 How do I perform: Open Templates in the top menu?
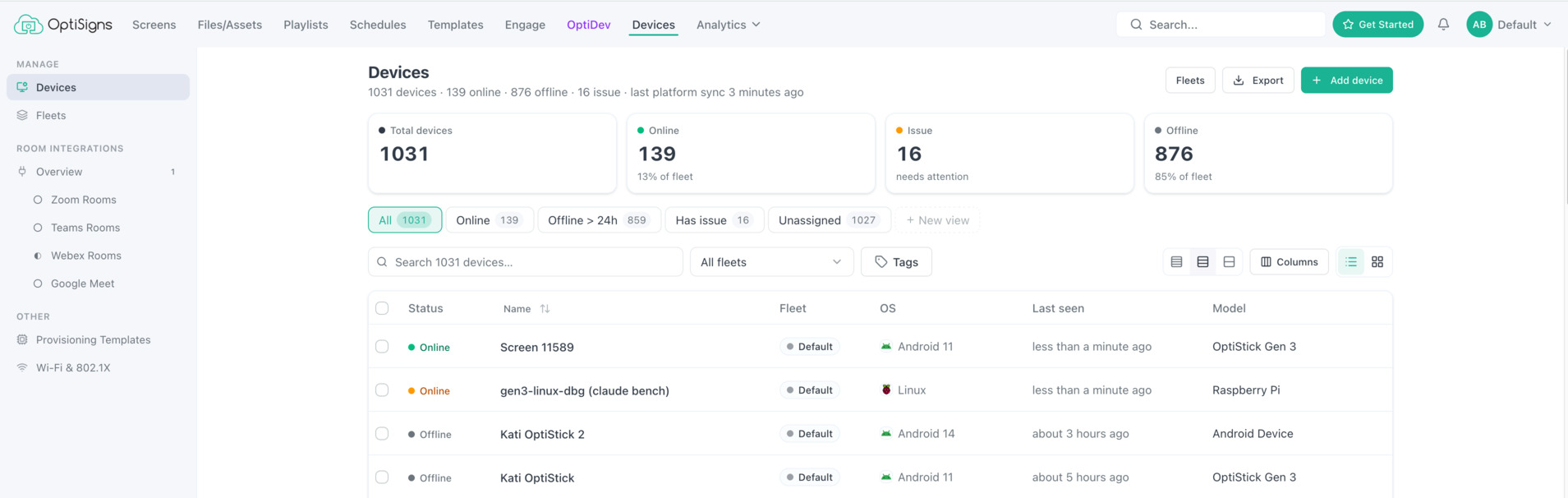point(455,25)
